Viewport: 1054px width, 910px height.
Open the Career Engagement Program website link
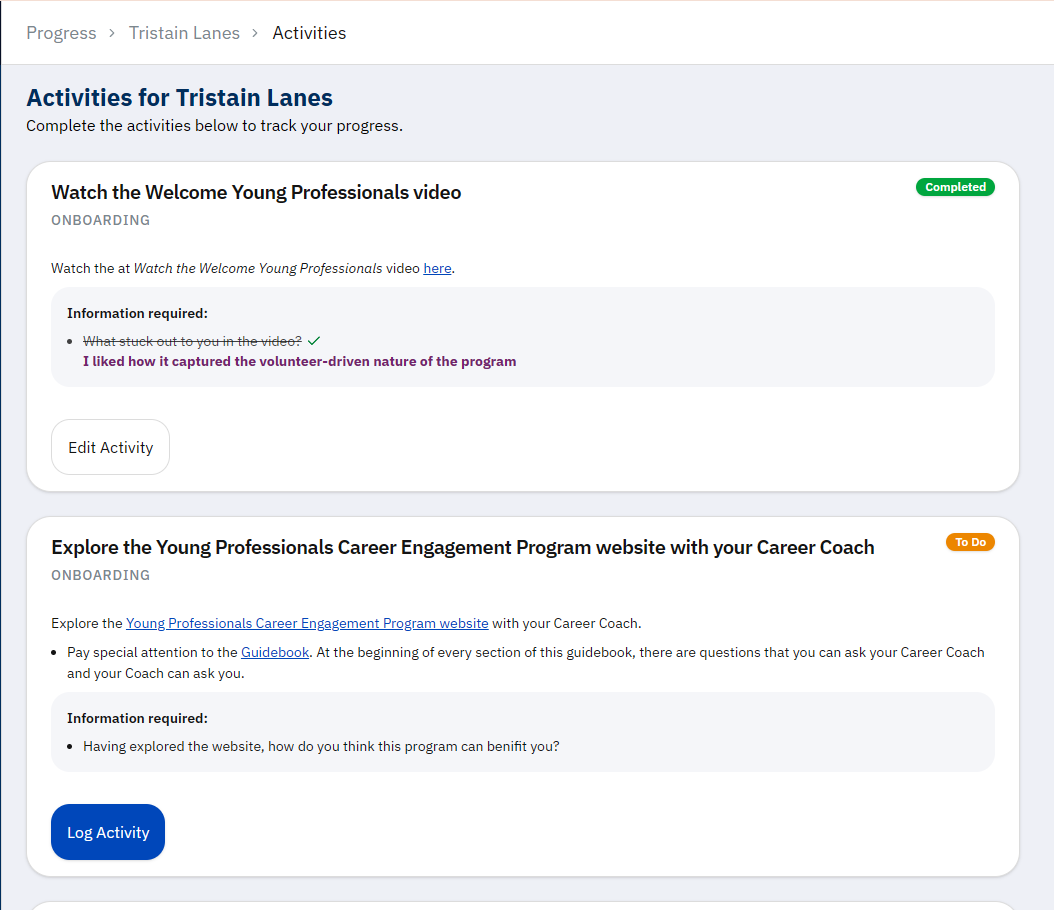point(307,623)
